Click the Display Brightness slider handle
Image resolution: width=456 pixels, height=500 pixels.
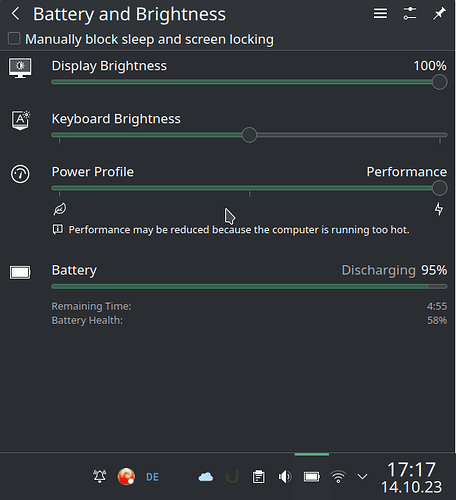pyautogui.click(x=439, y=82)
